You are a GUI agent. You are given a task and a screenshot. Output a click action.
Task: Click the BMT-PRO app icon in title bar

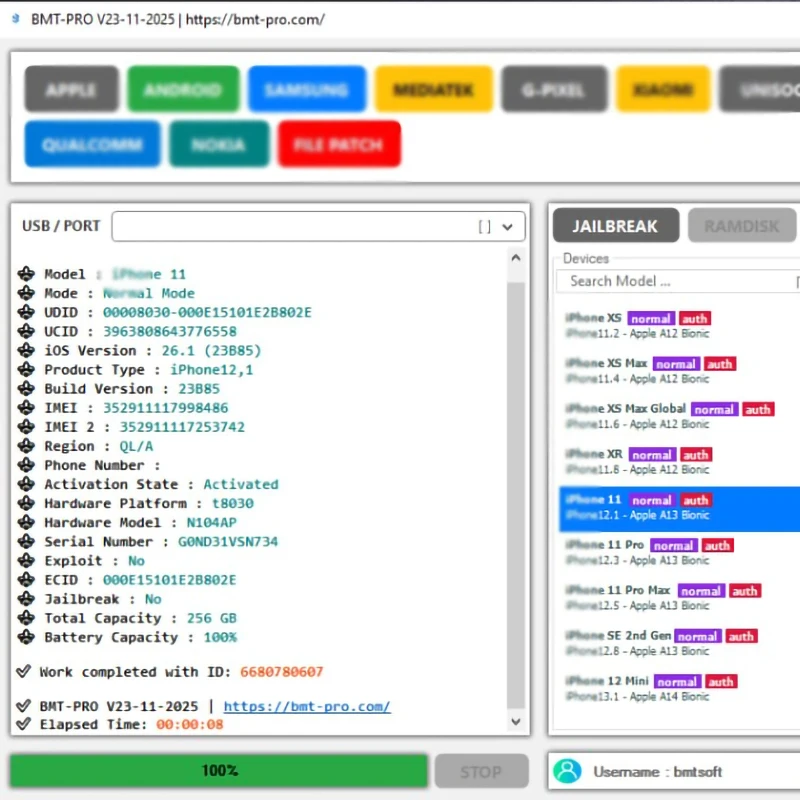coord(16,19)
